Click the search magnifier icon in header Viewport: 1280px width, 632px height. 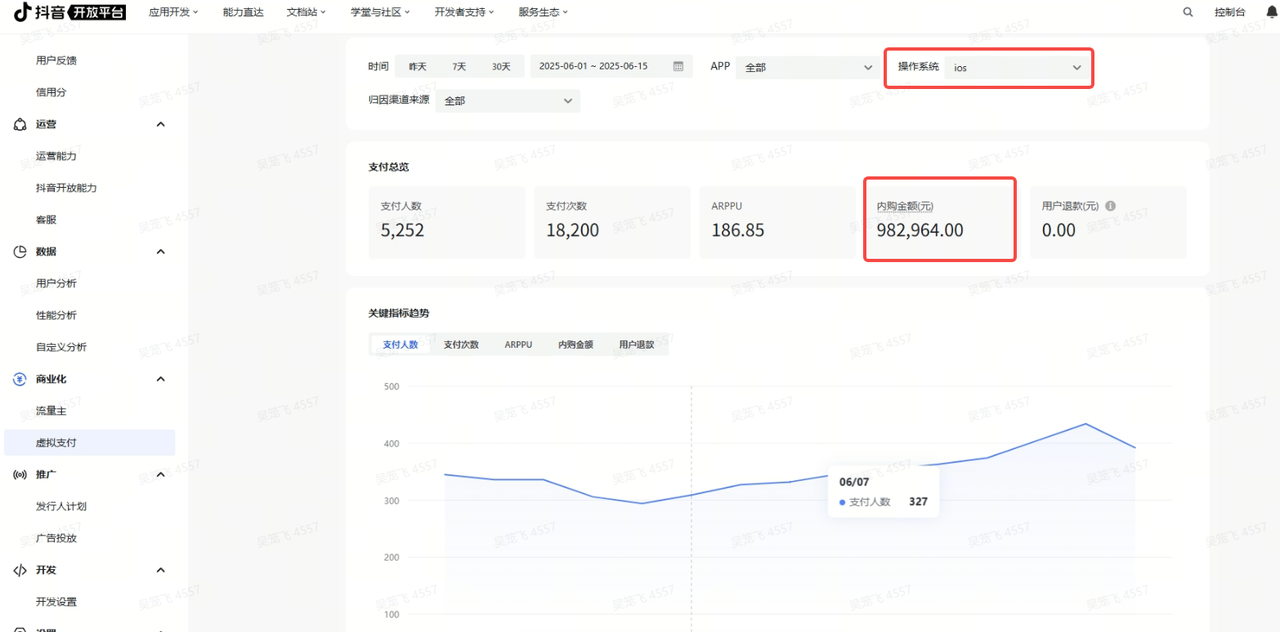coord(1188,12)
